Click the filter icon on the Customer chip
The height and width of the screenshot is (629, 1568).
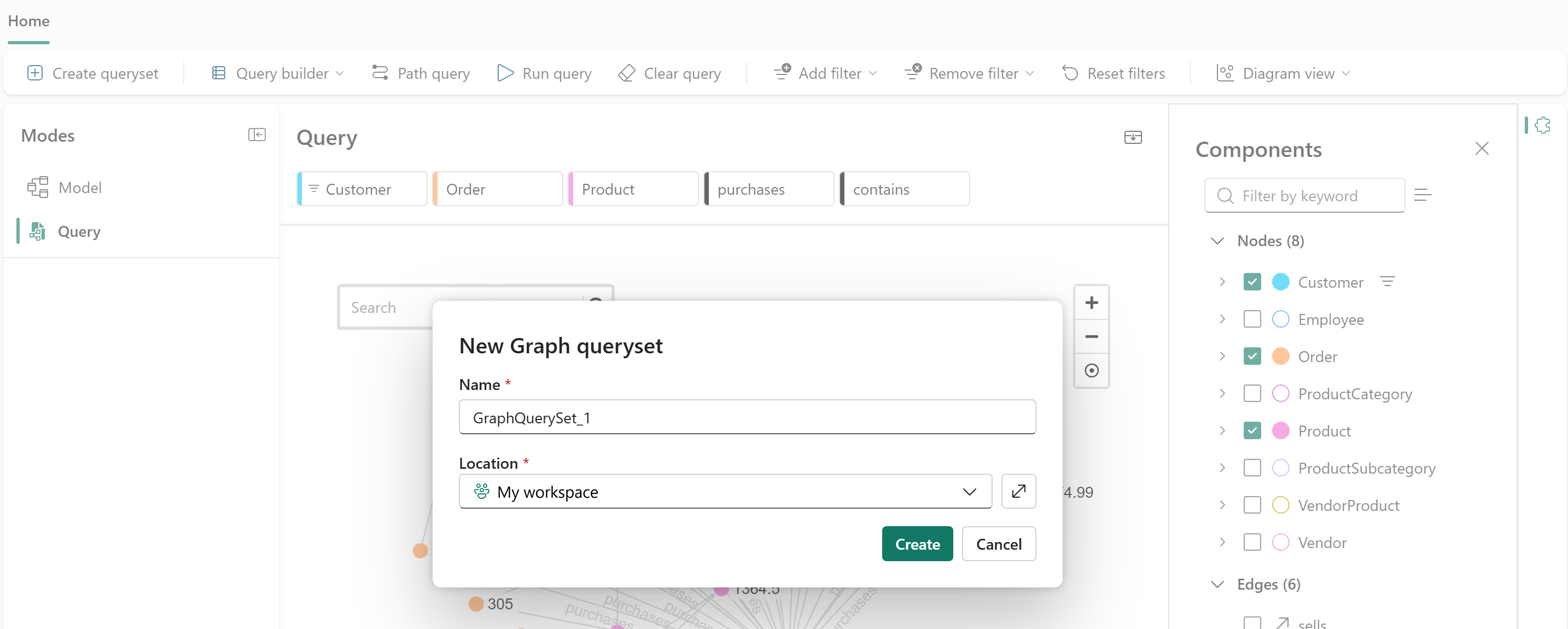313,188
